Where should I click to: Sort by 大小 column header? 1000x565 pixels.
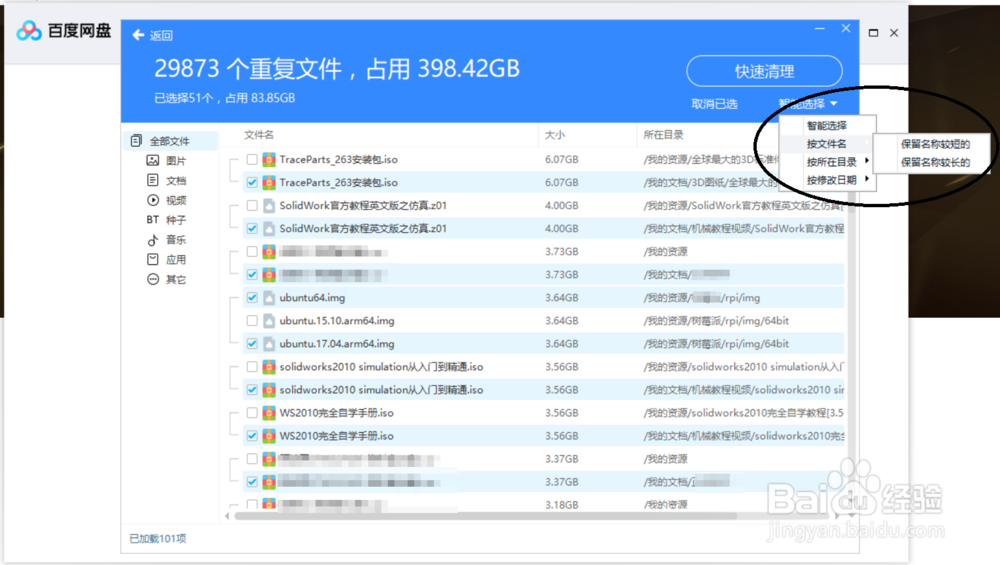[x=555, y=135]
